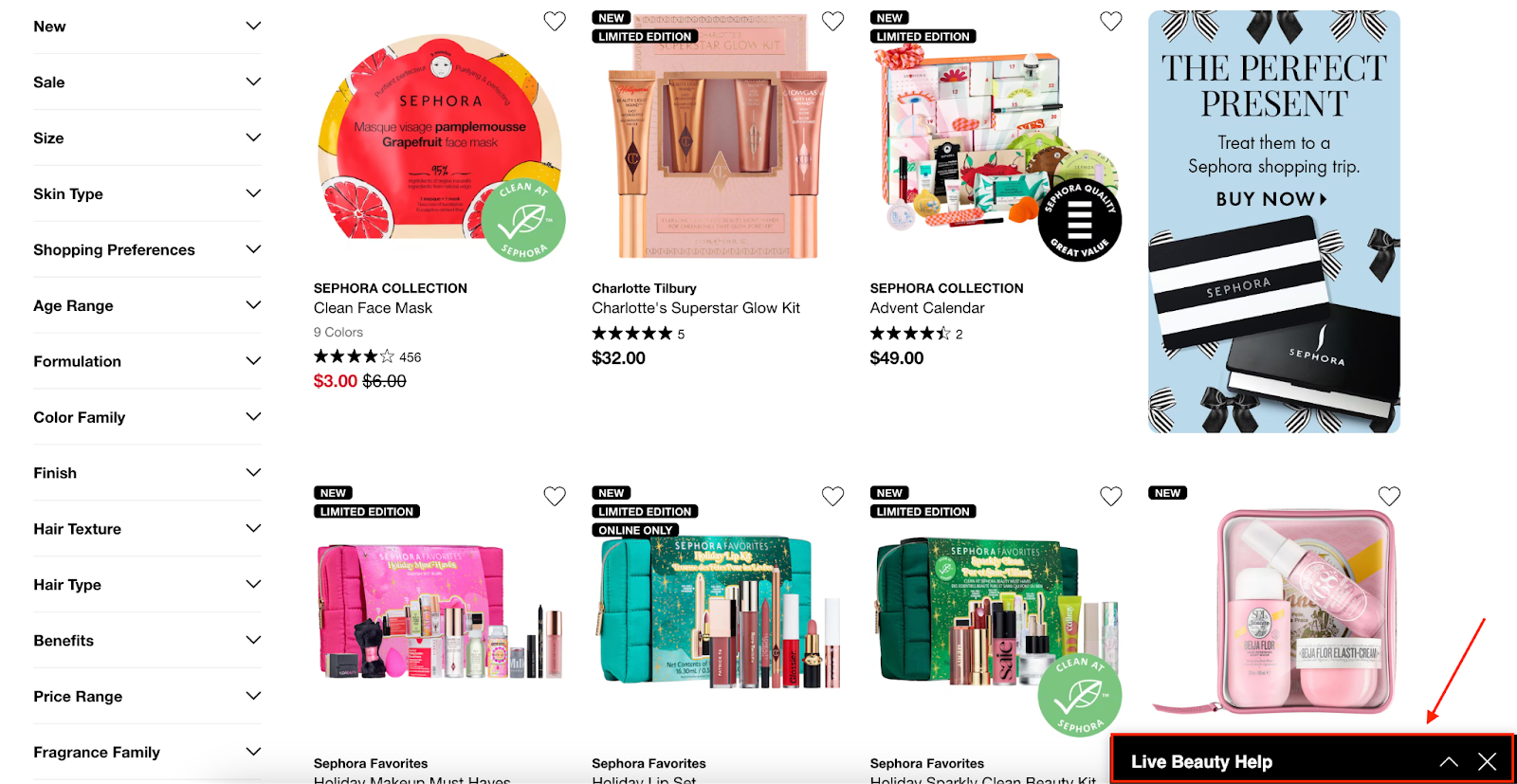Love the pink Beija Flor travel set
The height and width of the screenshot is (784, 1517).
(1389, 496)
